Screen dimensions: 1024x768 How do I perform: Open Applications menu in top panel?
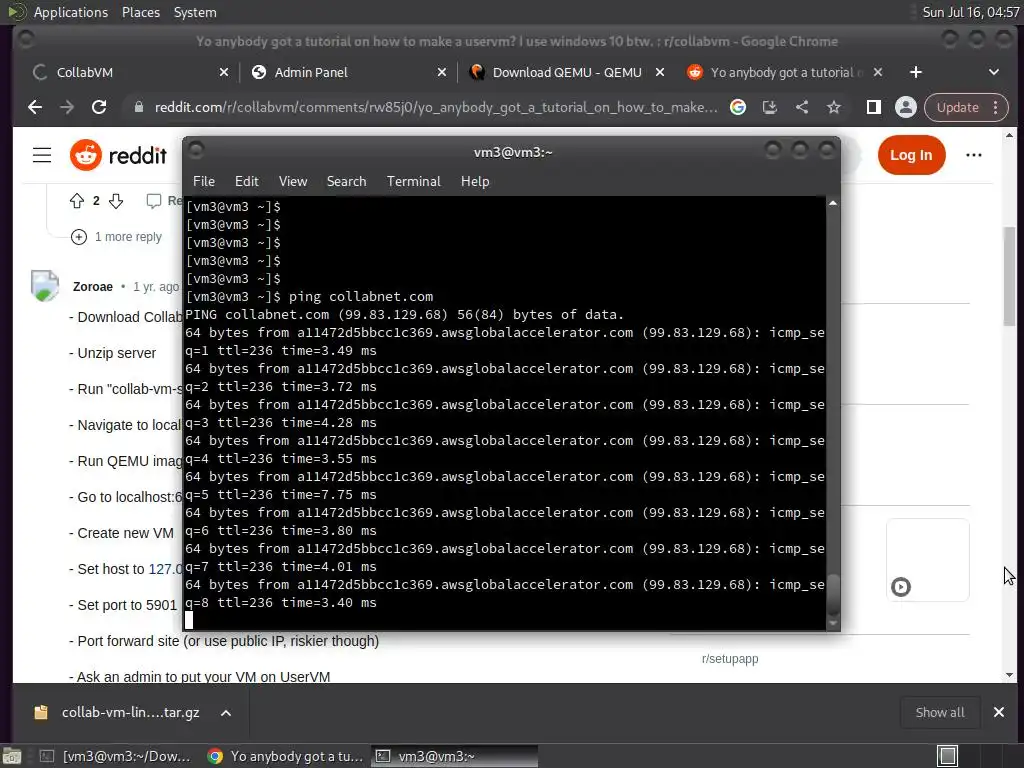[x=71, y=12]
